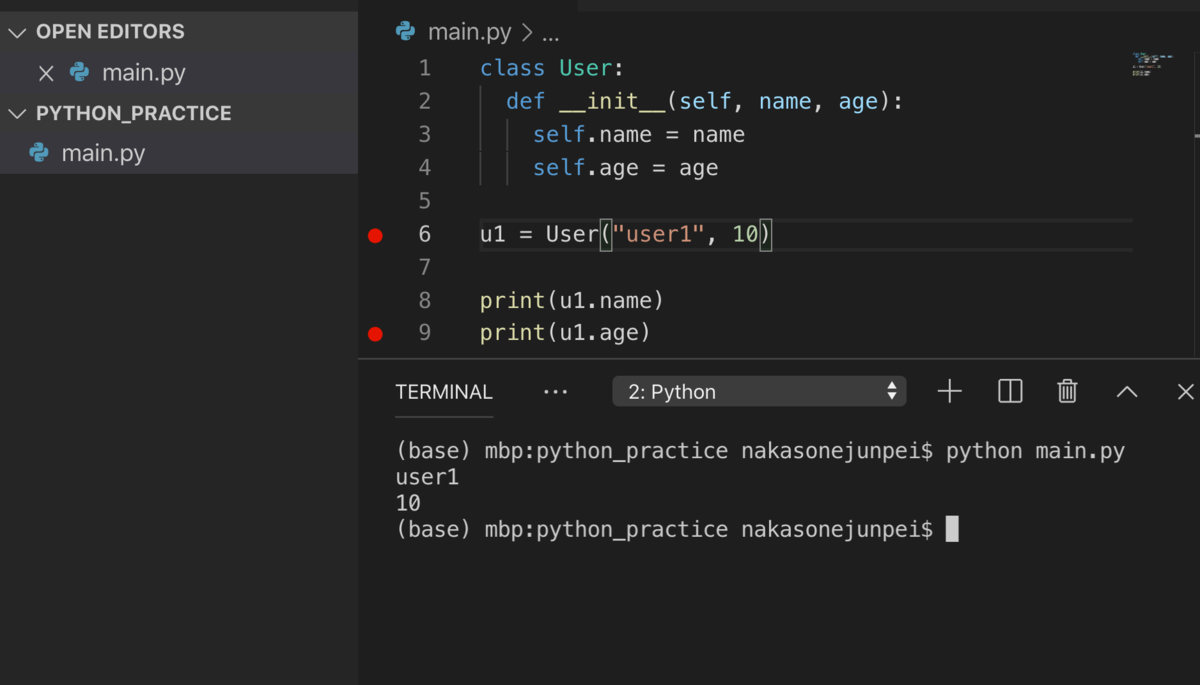Click 'print(u1.name)' on line 8
This screenshot has height=685, width=1200.
click(x=572, y=300)
